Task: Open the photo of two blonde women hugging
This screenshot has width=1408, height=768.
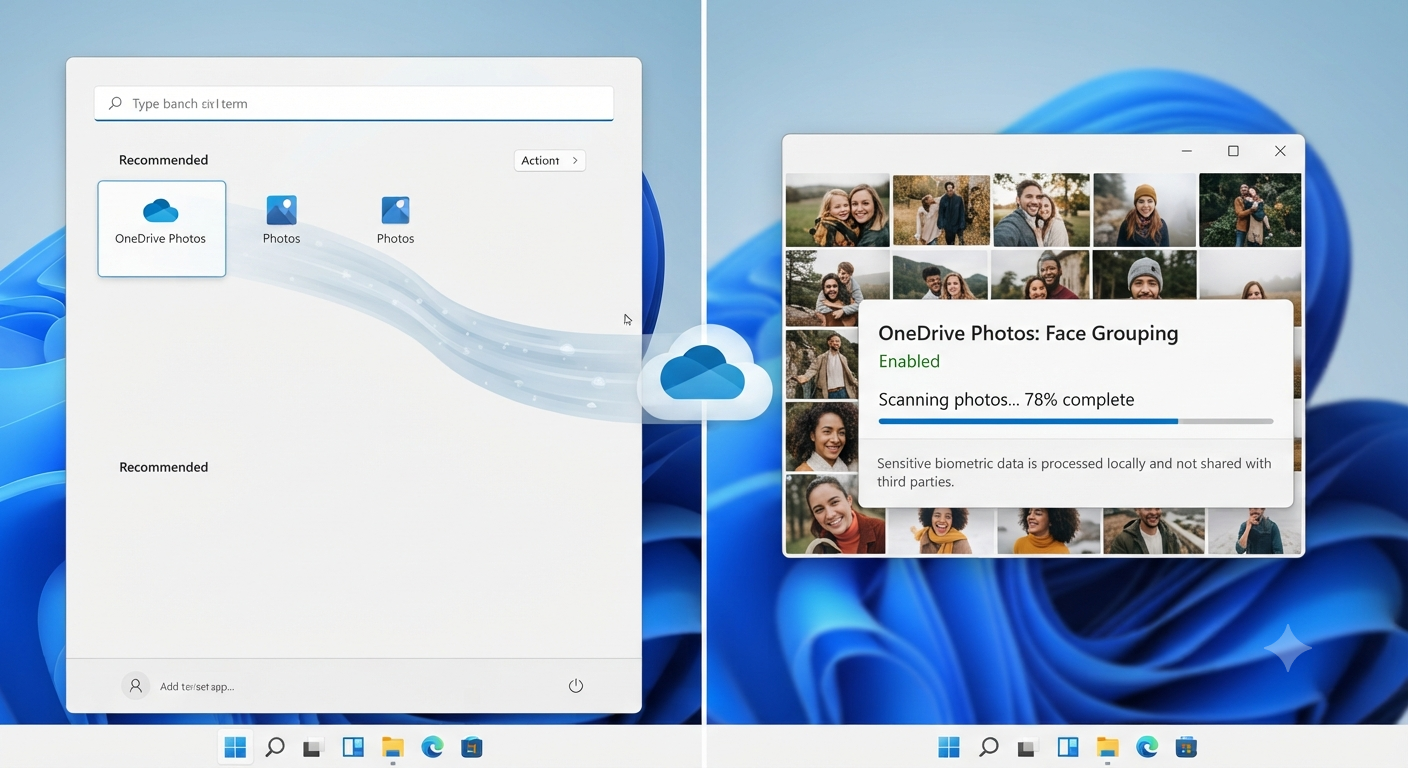Action: (837, 210)
